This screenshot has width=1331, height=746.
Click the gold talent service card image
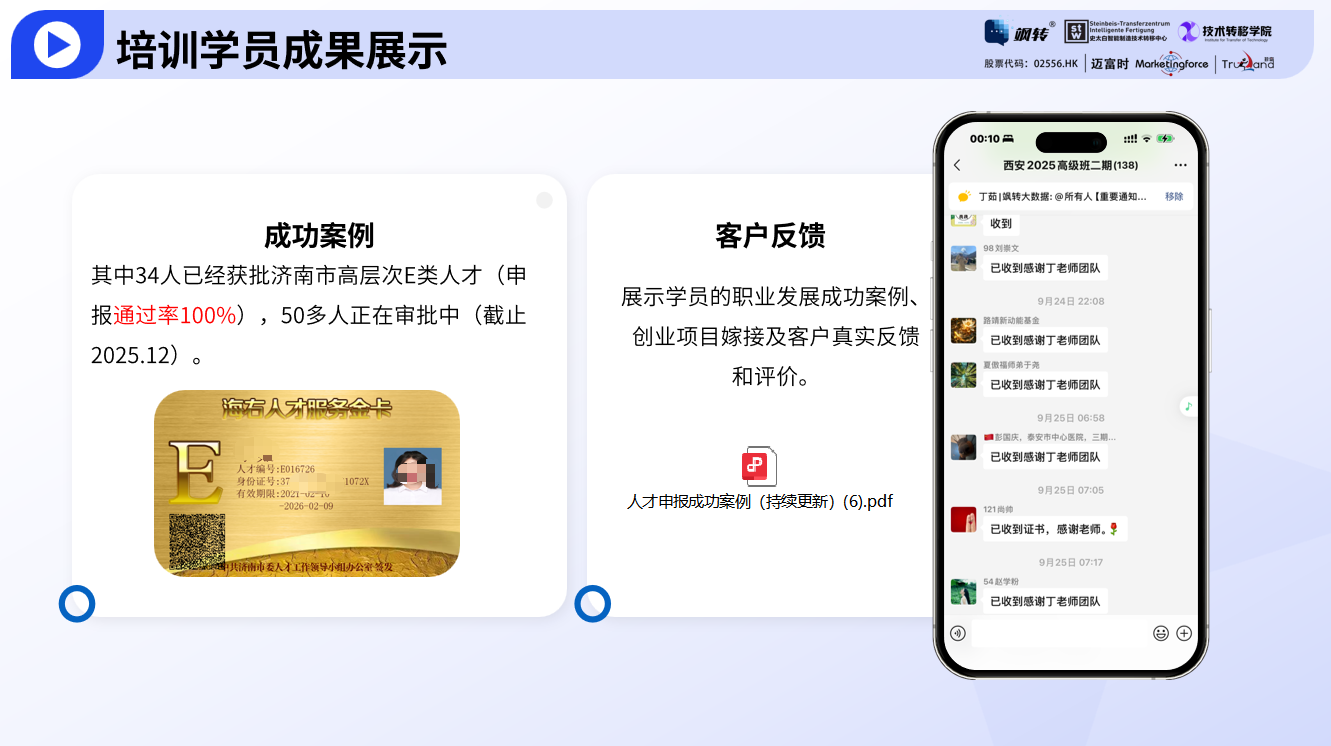pyautogui.click(x=306, y=483)
